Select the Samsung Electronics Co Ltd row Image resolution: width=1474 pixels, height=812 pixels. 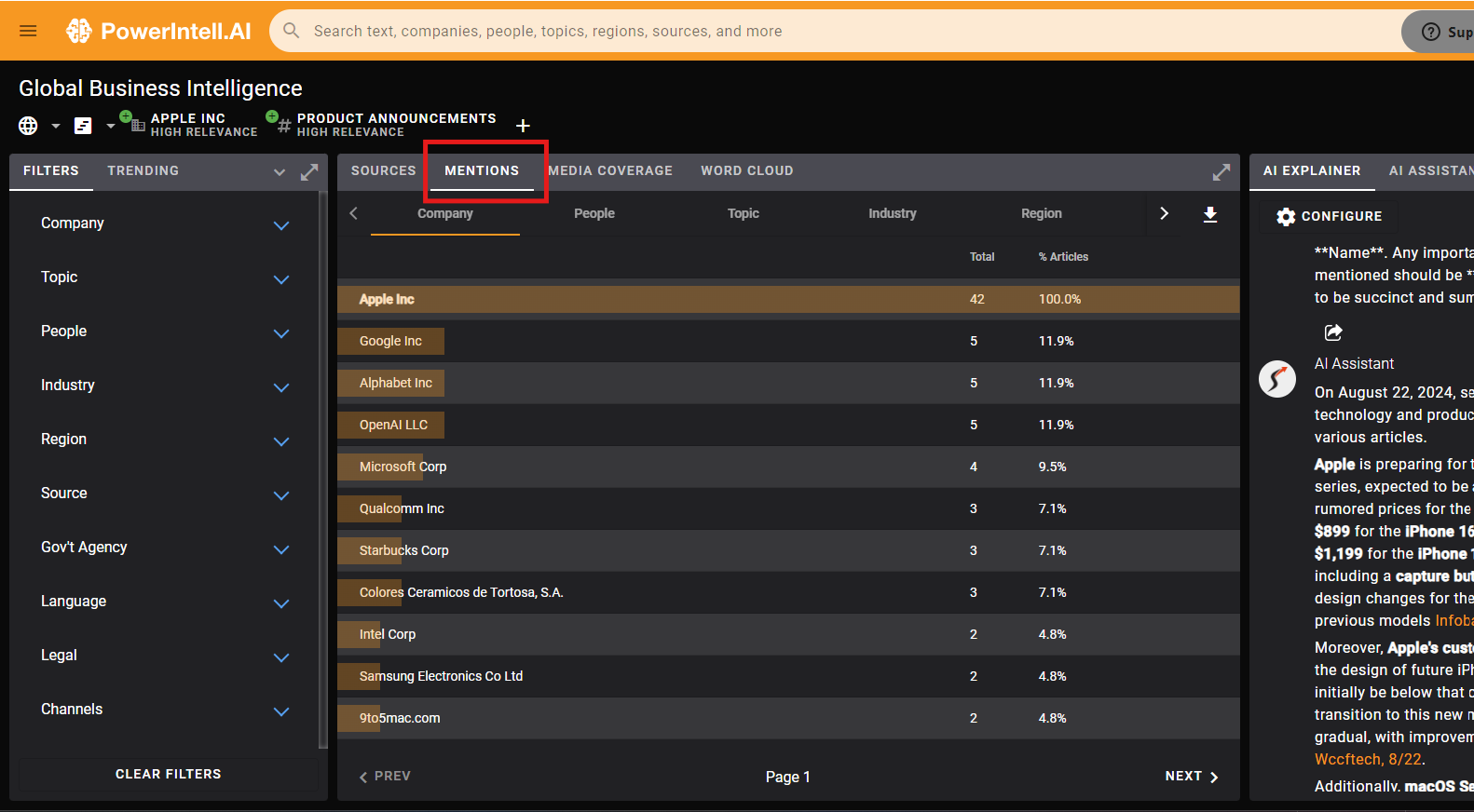pos(788,677)
